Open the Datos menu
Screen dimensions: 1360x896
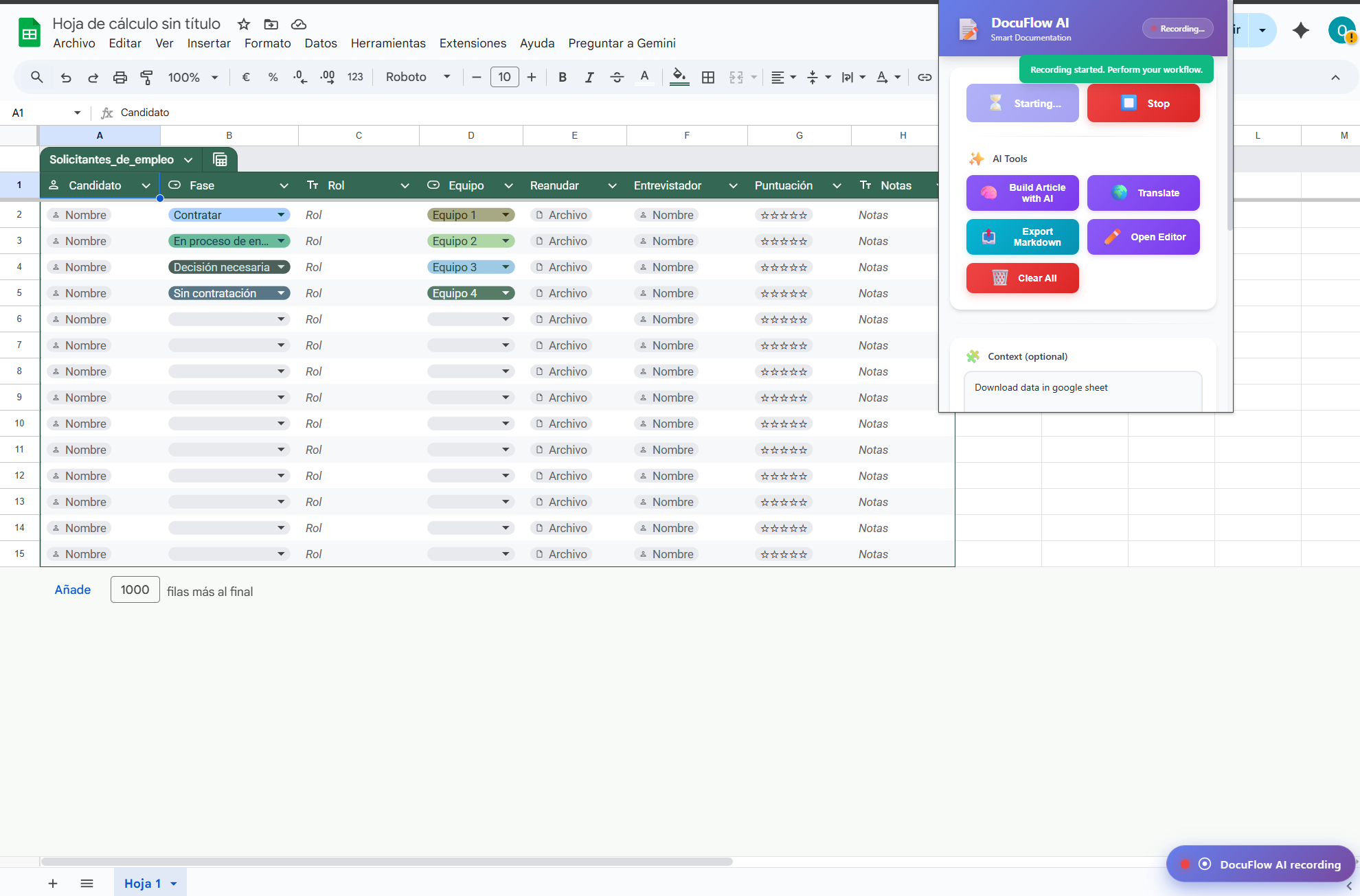pyautogui.click(x=321, y=43)
